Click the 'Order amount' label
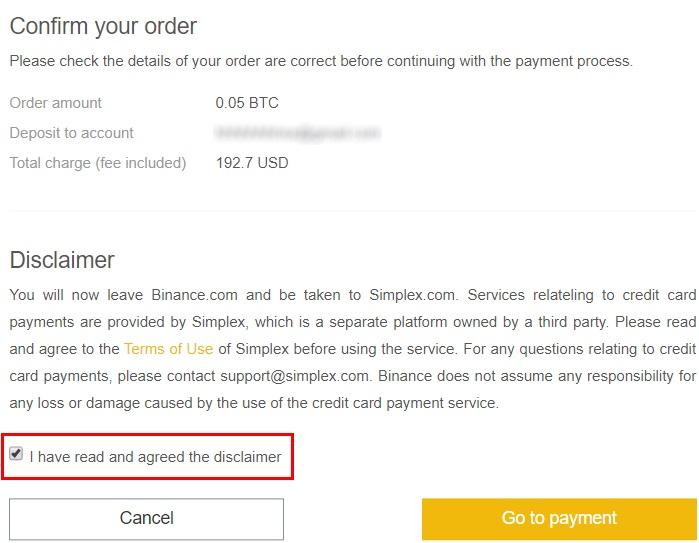699x543 pixels. (x=56, y=103)
